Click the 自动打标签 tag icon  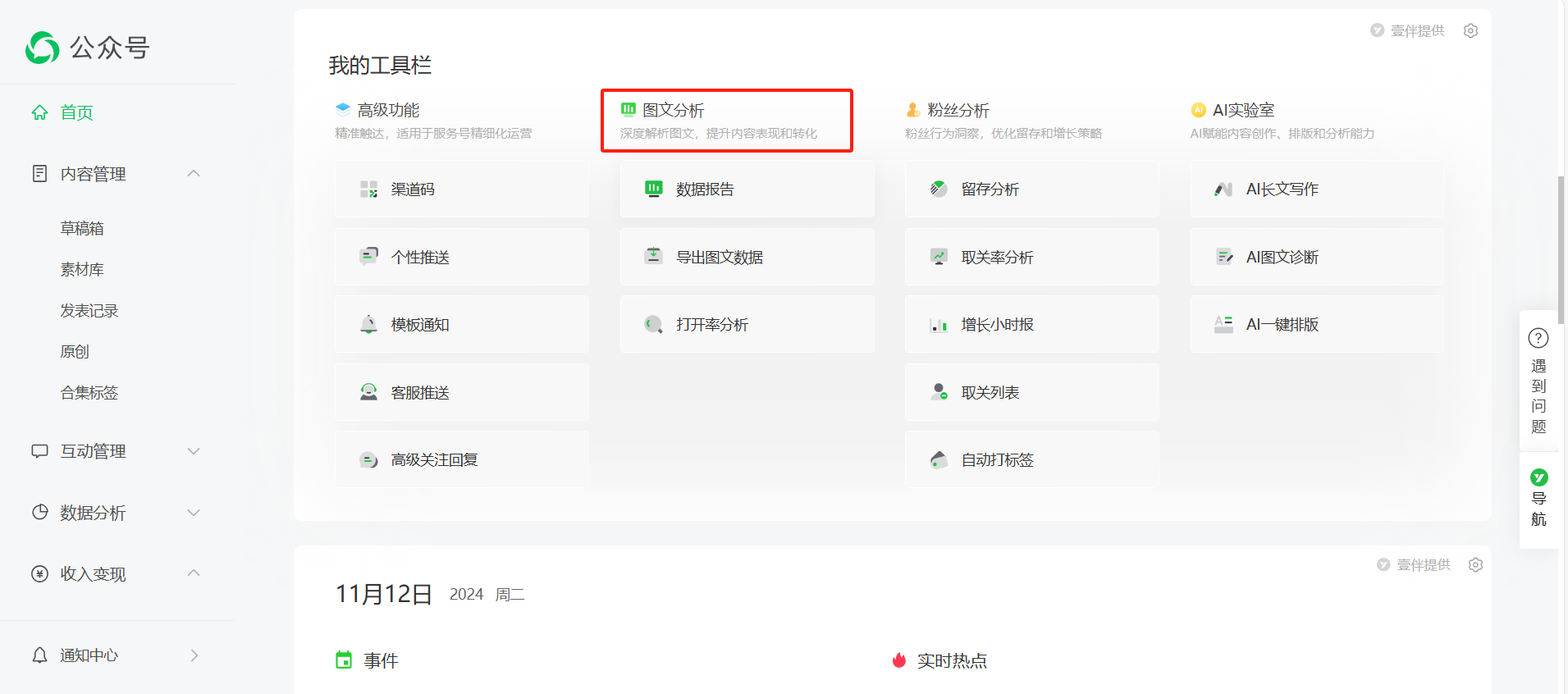[939, 459]
